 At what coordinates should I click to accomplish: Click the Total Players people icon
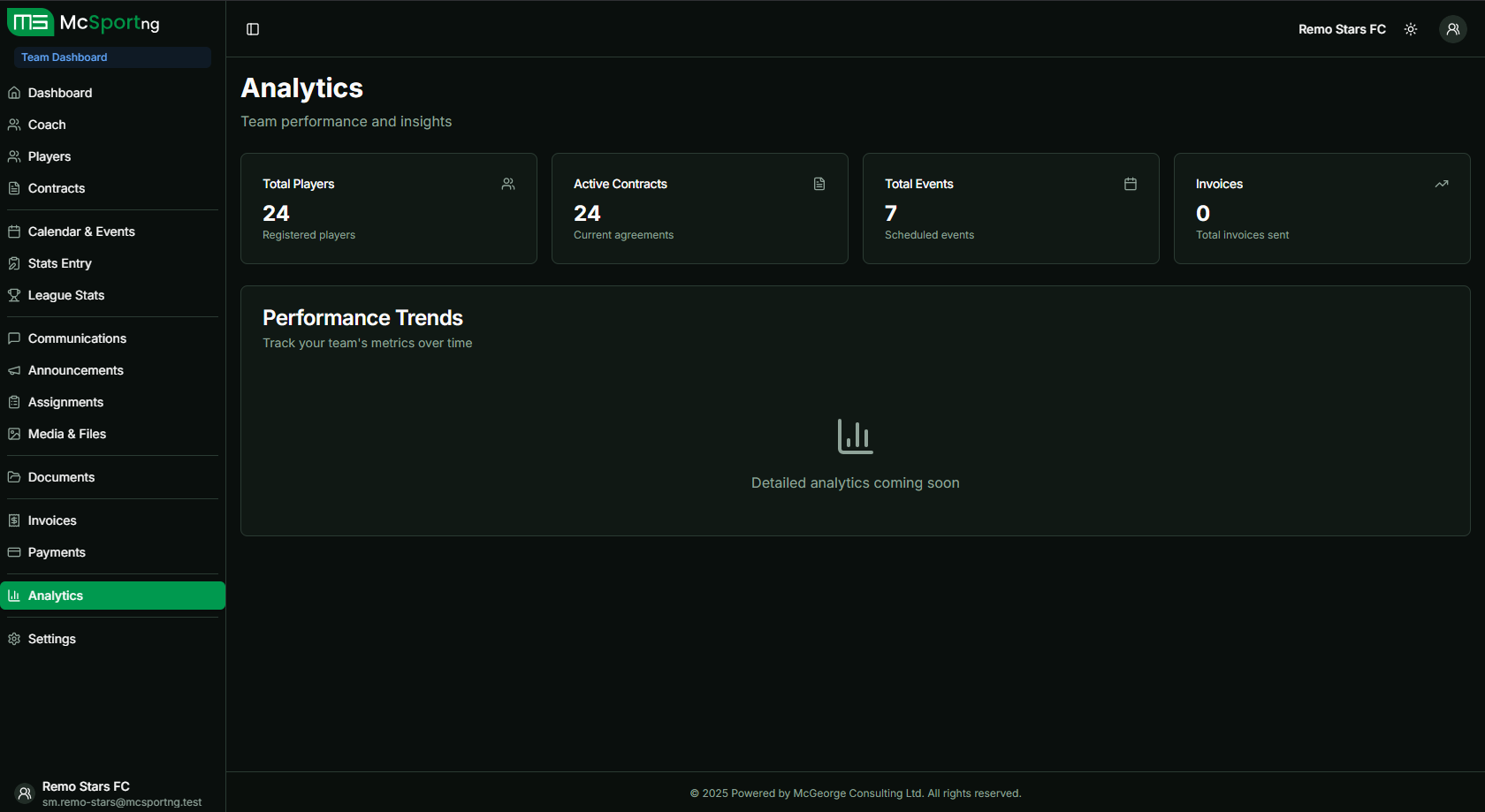508,184
